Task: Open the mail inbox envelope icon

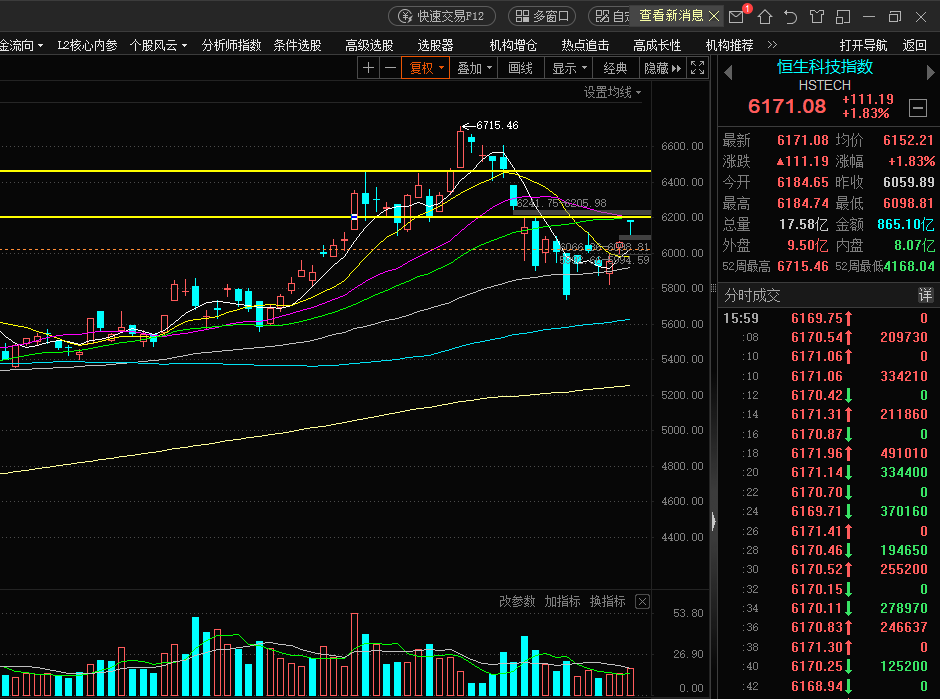Action: pos(736,17)
